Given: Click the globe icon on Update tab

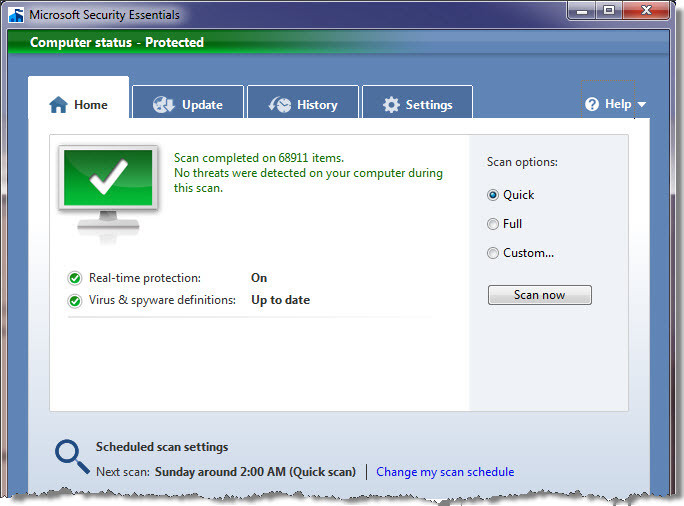Looking at the screenshot, I should pyautogui.click(x=165, y=105).
